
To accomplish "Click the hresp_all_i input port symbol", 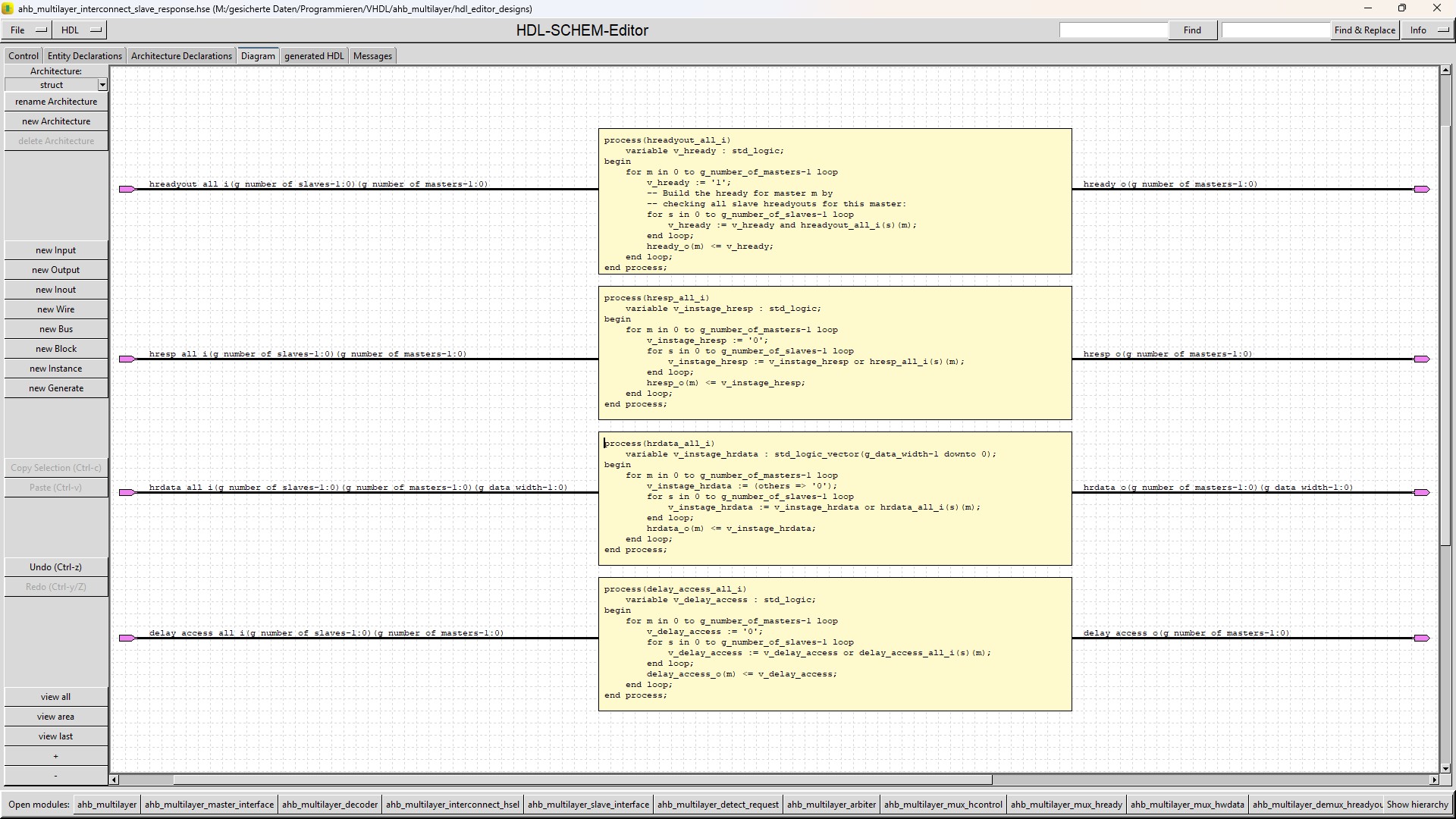I will pos(127,359).
